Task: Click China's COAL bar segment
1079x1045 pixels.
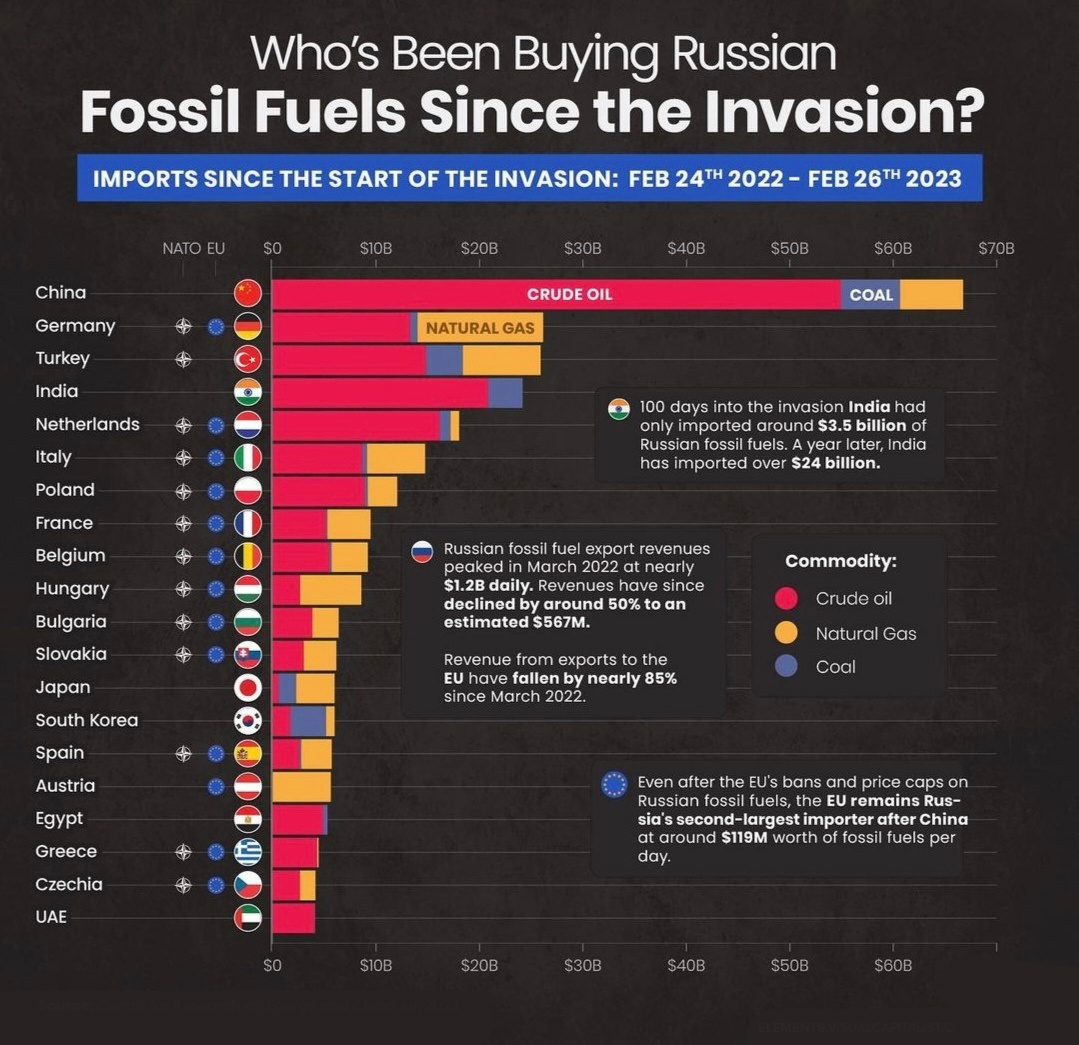Action: [870, 294]
